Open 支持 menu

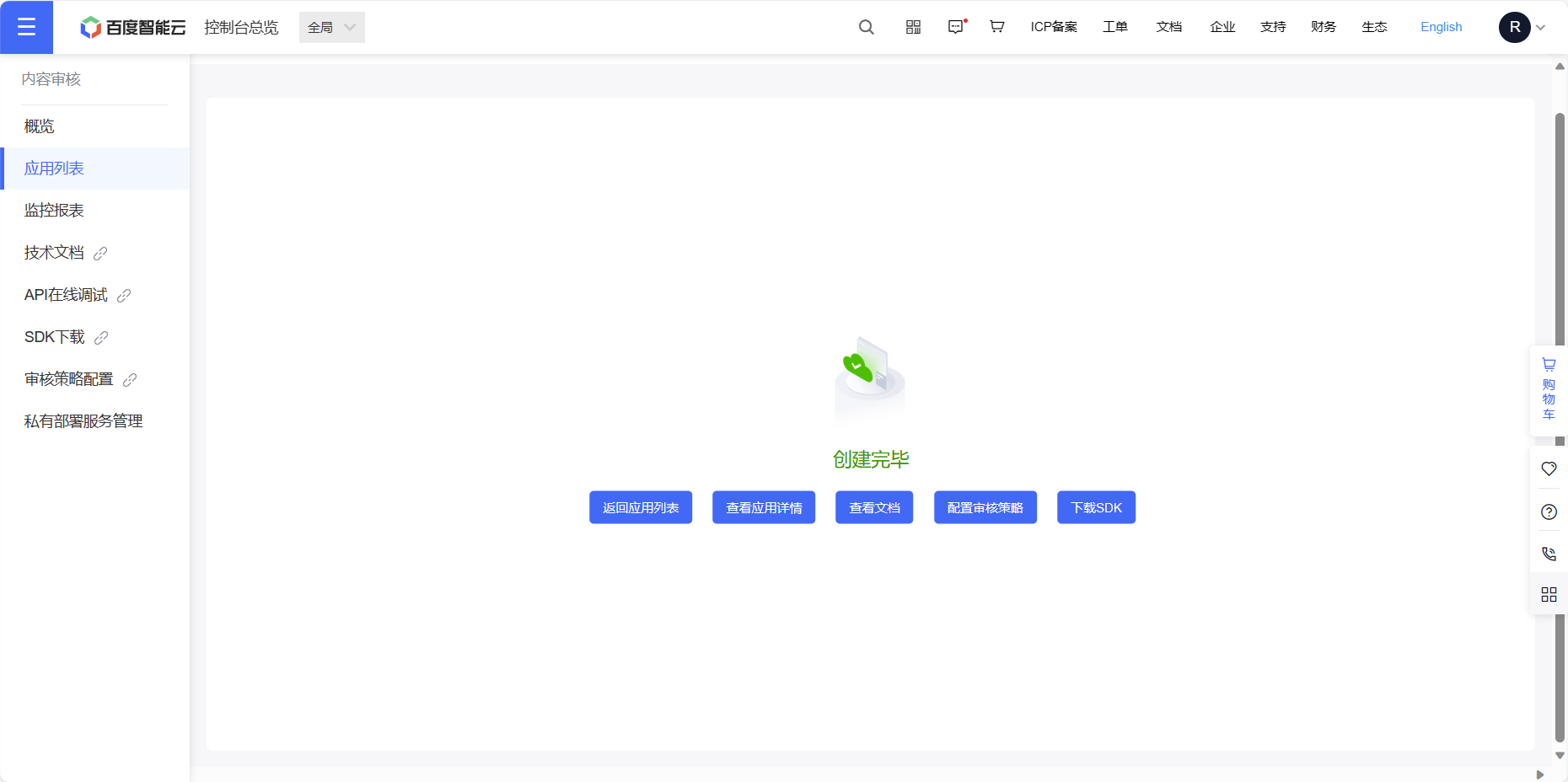click(1273, 27)
